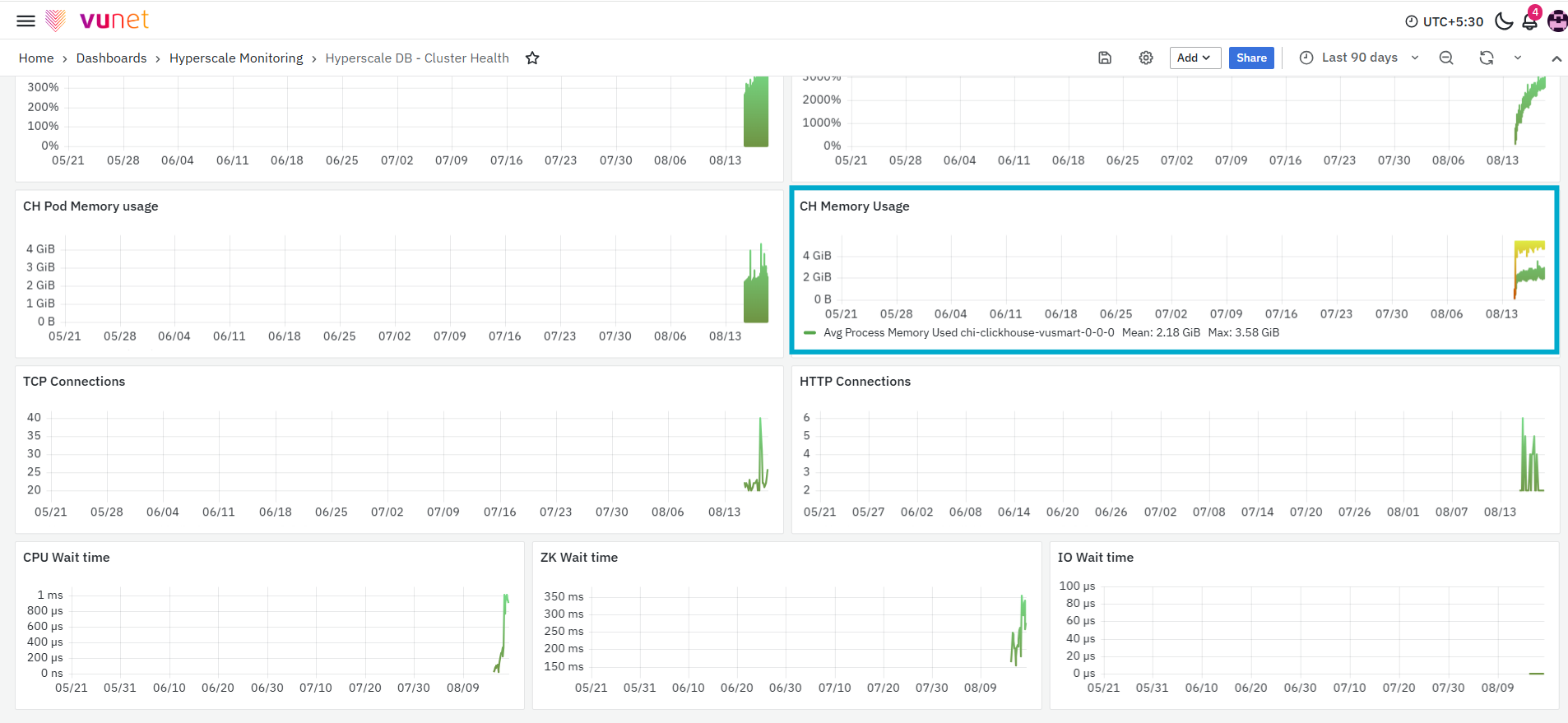
Task: Click the vunet logo
Action: click(97, 20)
